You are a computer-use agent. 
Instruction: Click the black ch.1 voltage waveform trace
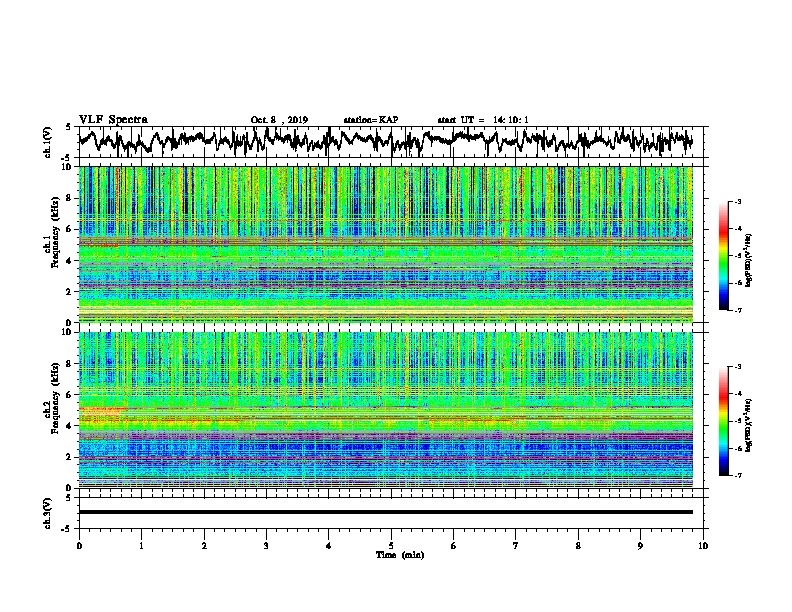(385, 140)
